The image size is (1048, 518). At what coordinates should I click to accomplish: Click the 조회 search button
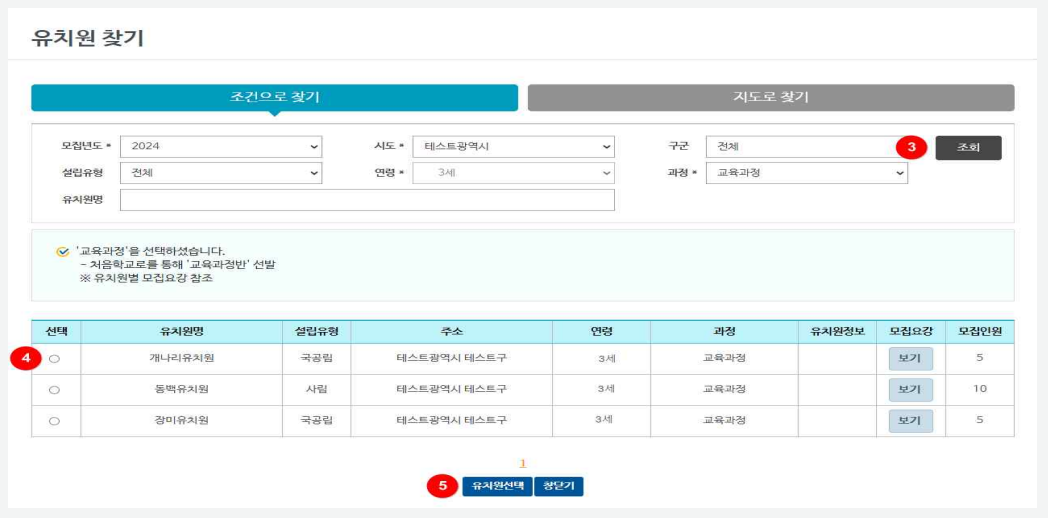[x=968, y=148]
